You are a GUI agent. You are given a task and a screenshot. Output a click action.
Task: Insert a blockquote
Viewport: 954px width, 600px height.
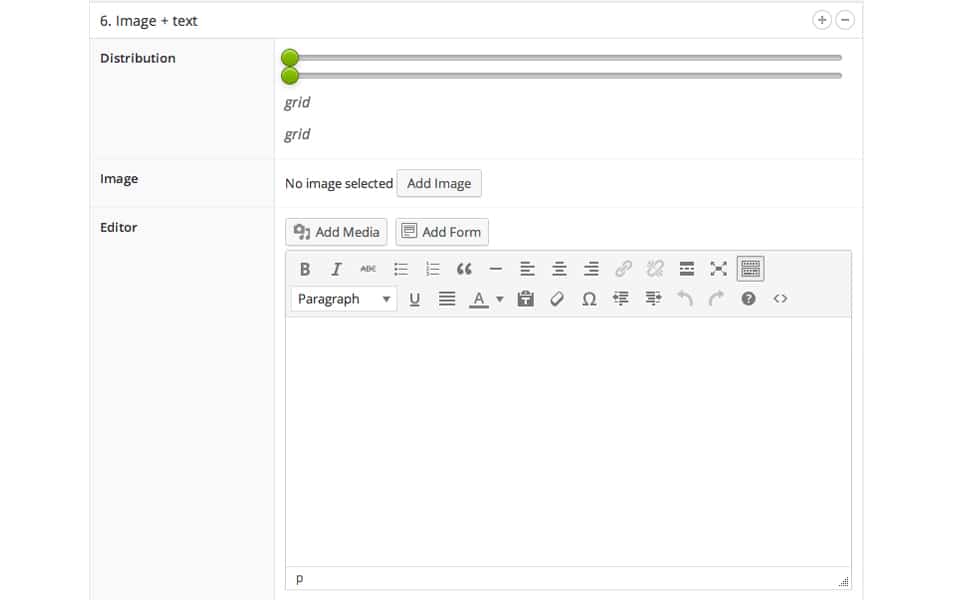click(x=463, y=268)
